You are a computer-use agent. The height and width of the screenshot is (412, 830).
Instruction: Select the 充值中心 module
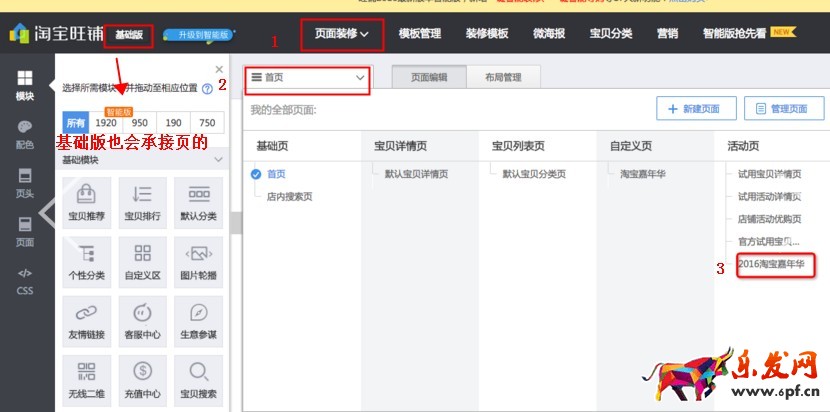(x=142, y=380)
